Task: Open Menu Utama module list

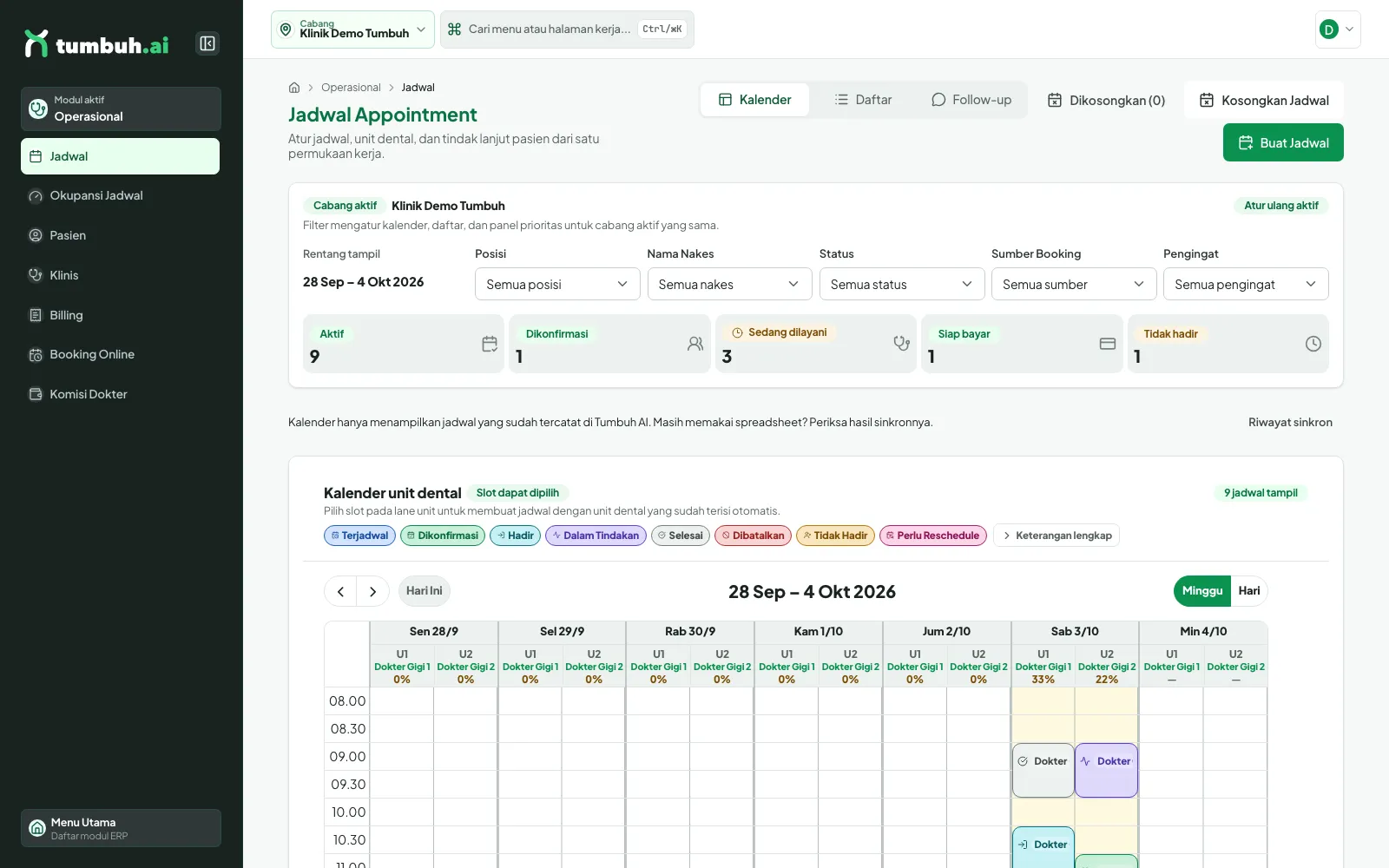Action: (121, 828)
